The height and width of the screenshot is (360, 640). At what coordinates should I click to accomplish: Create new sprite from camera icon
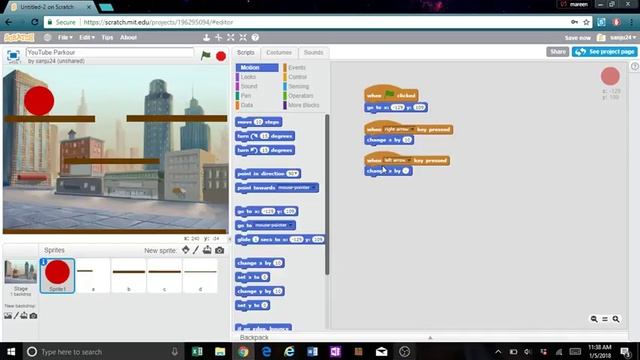tap(220, 250)
